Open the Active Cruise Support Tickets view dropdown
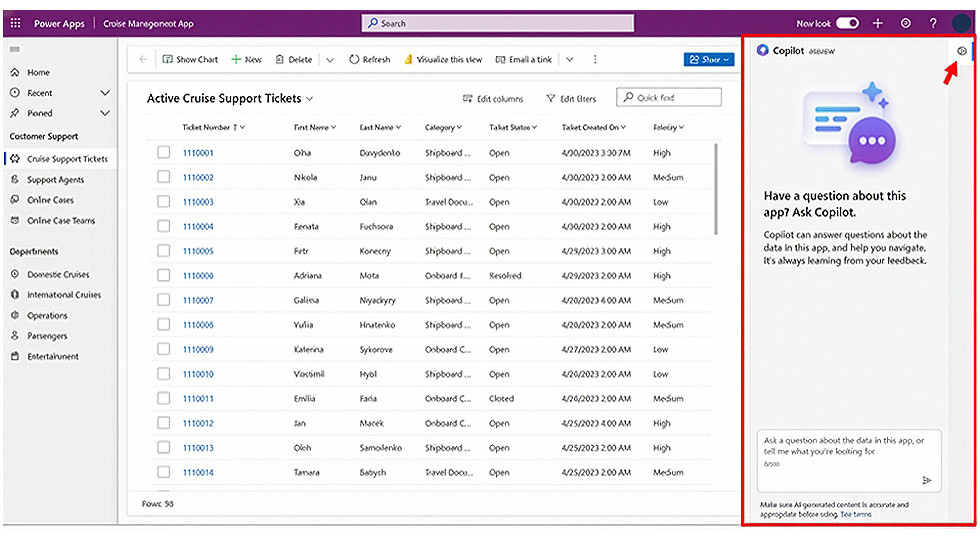The height and width of the screenshot is (538, 980). (x=310, y=99)
